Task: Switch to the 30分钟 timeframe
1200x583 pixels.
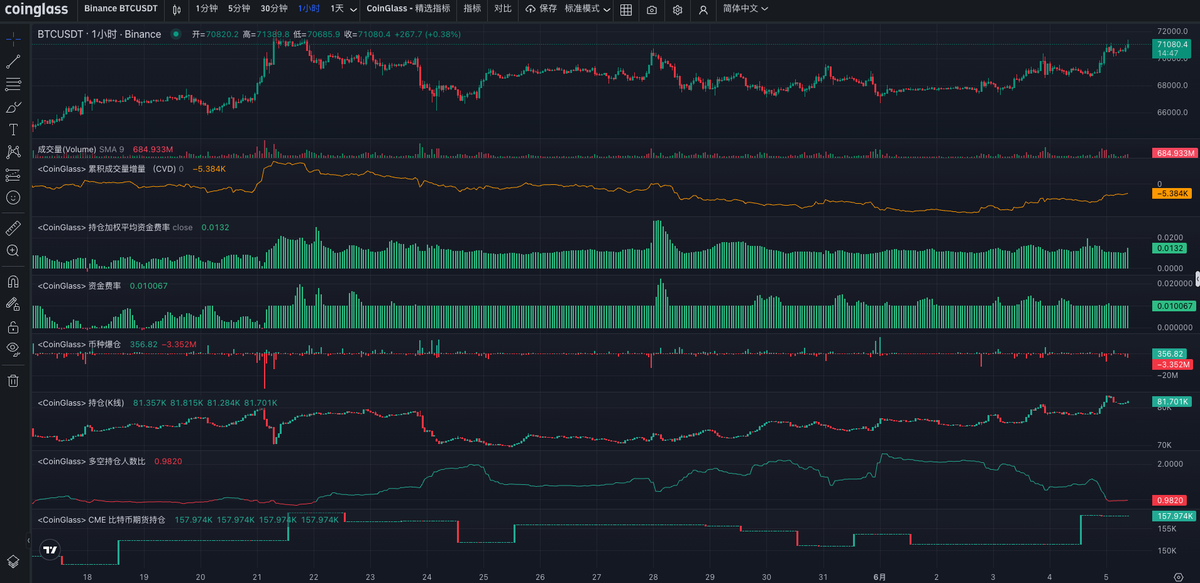Action: (x=274, y=9)
